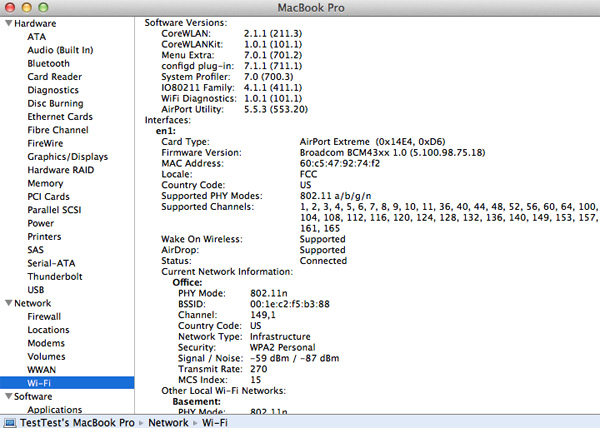Select WWAN under Network
Image resolution: width=600 pixels, height=428 pixels.
(41, 370)
